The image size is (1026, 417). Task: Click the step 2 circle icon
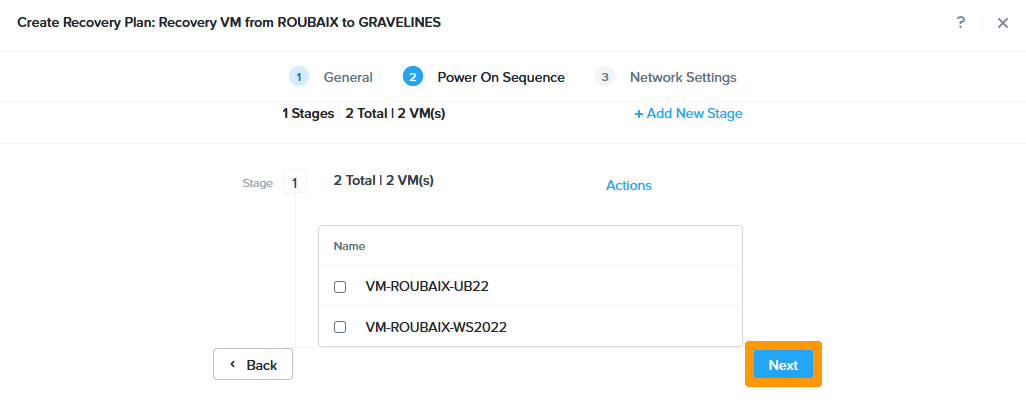point(412,77)
